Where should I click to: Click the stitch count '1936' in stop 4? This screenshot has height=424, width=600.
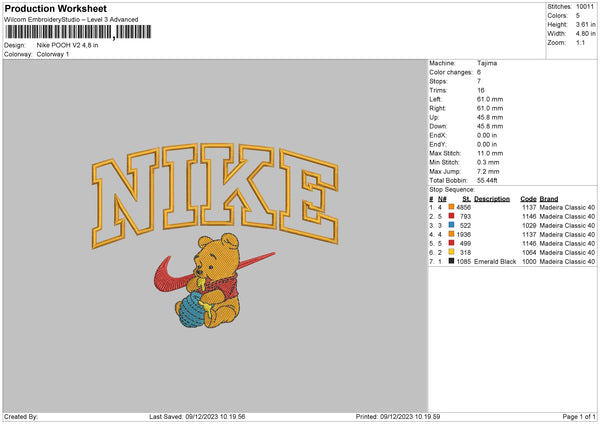463,234
